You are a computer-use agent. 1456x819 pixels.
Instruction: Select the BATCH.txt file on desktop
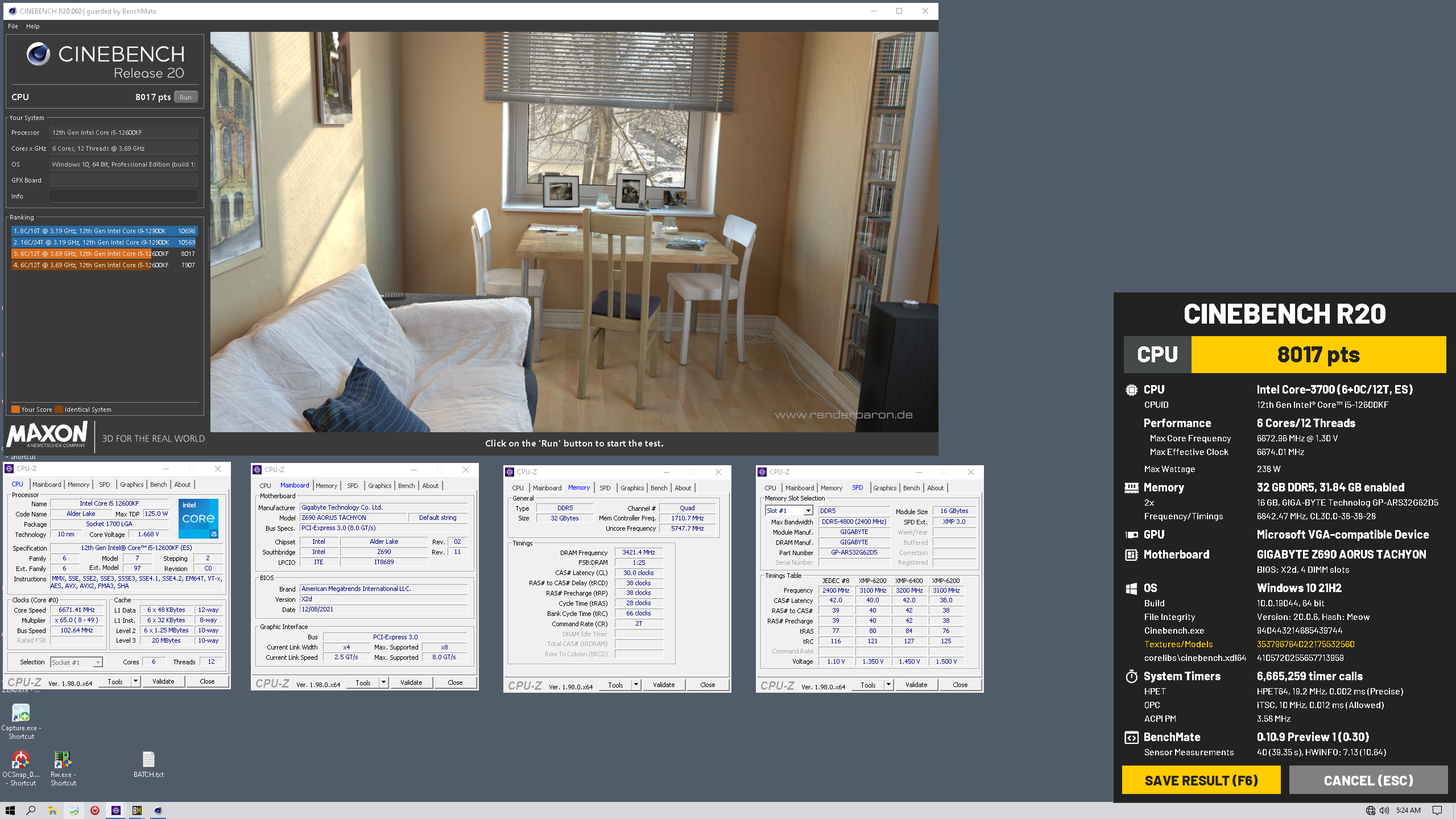(148, 764)
